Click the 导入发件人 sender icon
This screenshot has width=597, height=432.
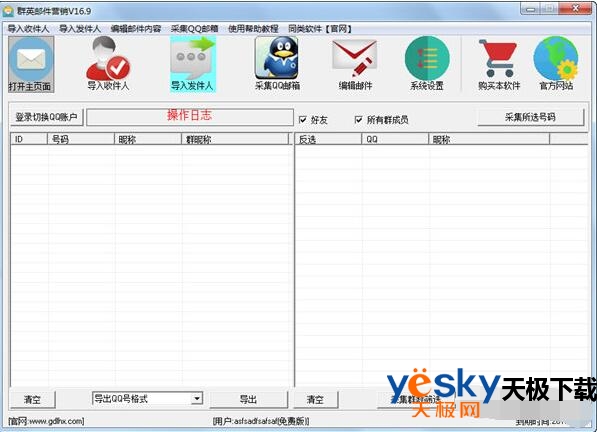point(193,64)
